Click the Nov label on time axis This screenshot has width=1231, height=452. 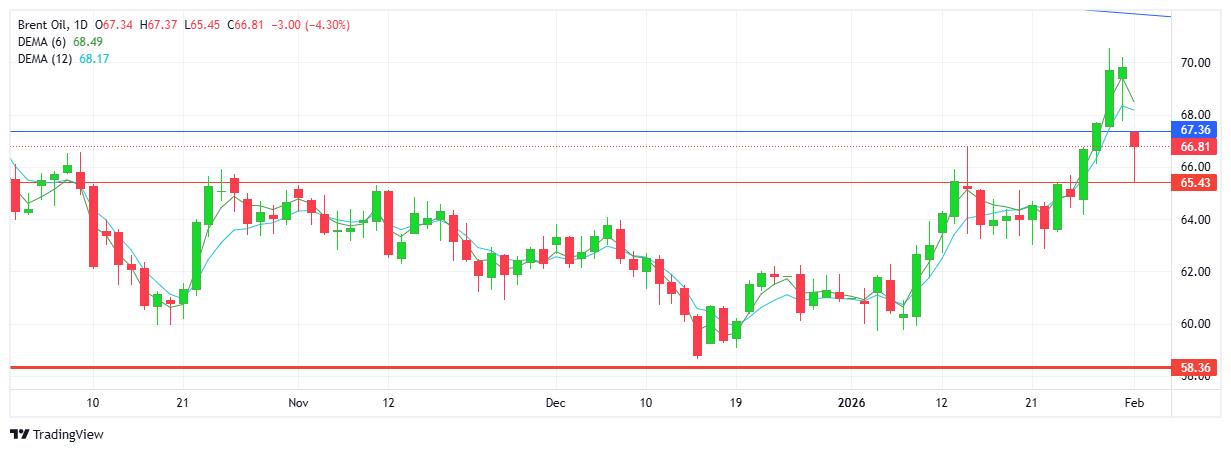297,403
